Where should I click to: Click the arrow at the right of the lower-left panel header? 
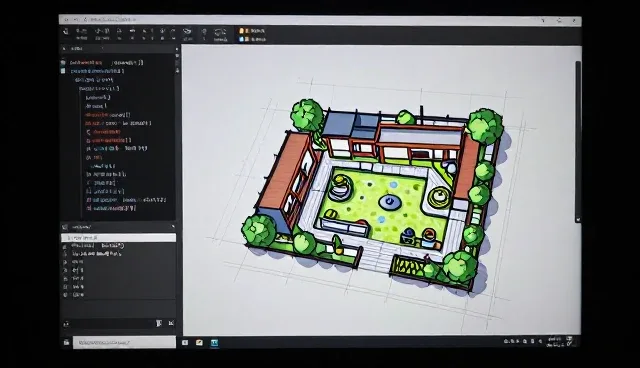tap(173, 226)
